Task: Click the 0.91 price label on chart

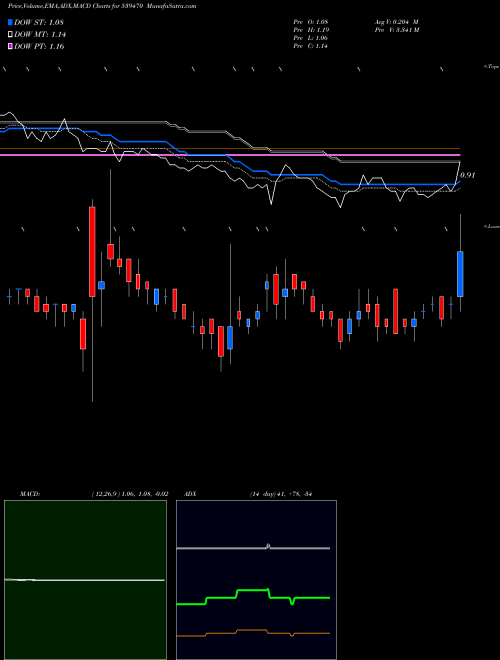Action: pyautogui.click(x=468, y=176)
